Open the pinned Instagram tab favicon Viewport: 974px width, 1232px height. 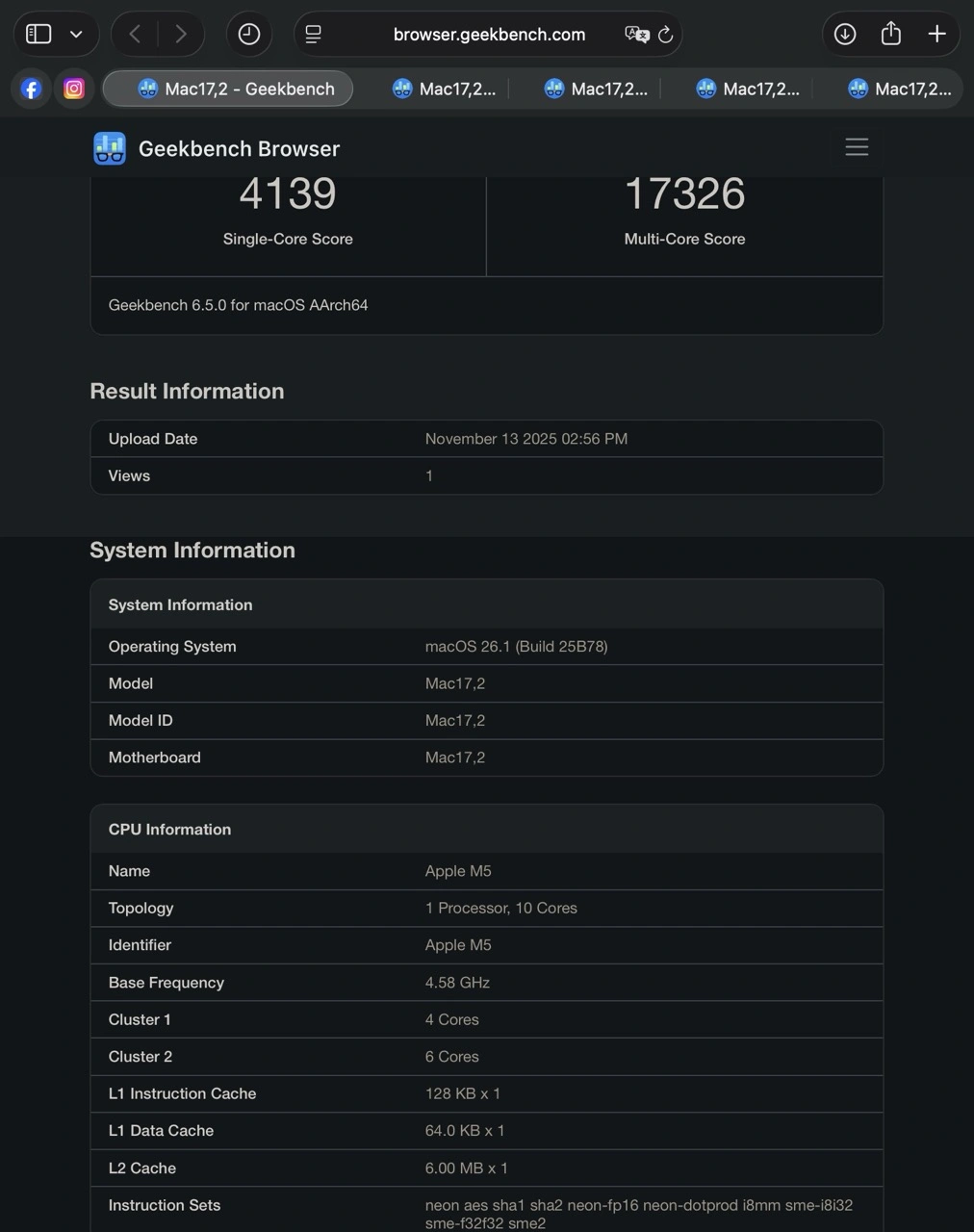pos(74,88)
